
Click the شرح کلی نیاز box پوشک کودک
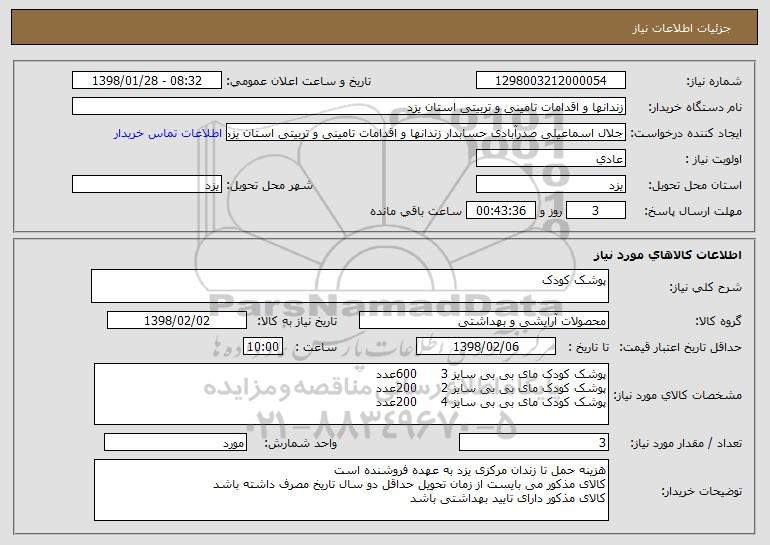(350, 286)
